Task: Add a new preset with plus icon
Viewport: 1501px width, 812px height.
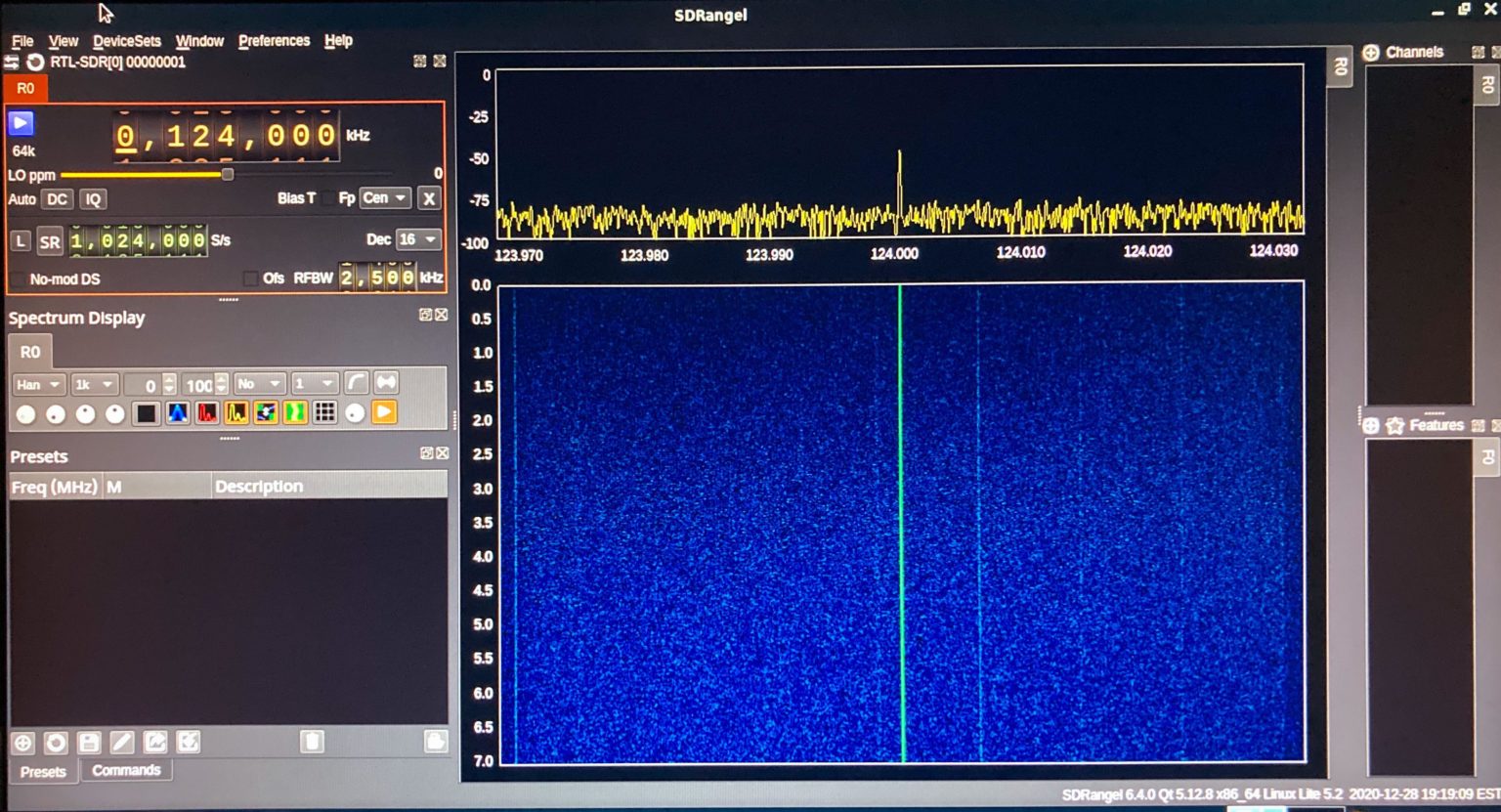Action: [x=22, y=743]
